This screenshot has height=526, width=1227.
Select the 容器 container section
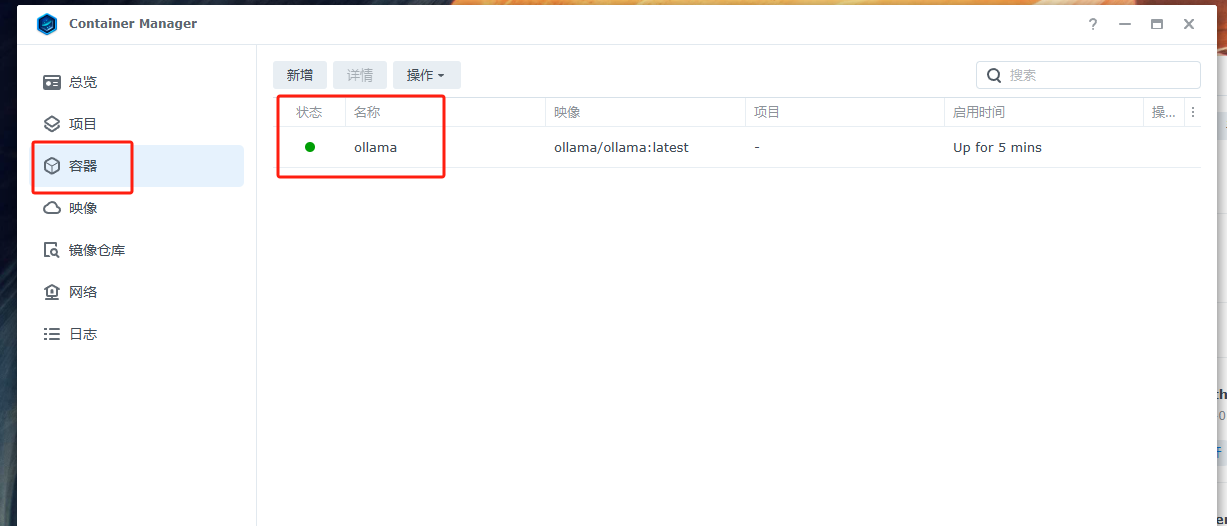tap(137, 166)
